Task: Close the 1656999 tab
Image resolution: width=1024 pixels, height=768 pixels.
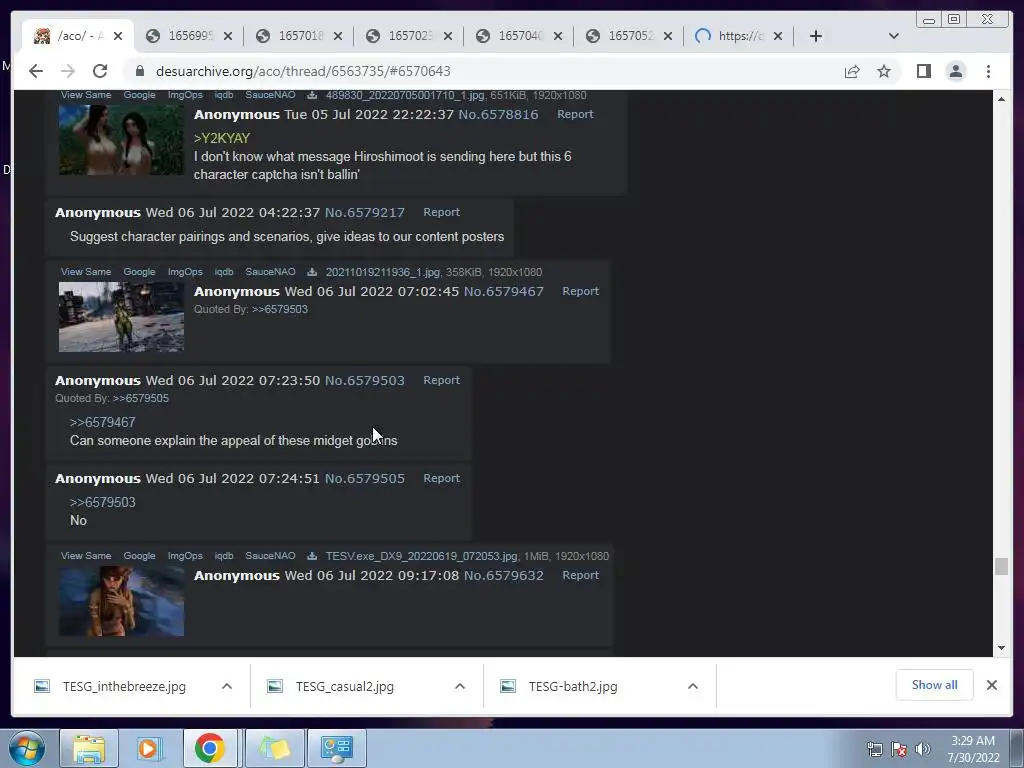Action: [228, 36]
